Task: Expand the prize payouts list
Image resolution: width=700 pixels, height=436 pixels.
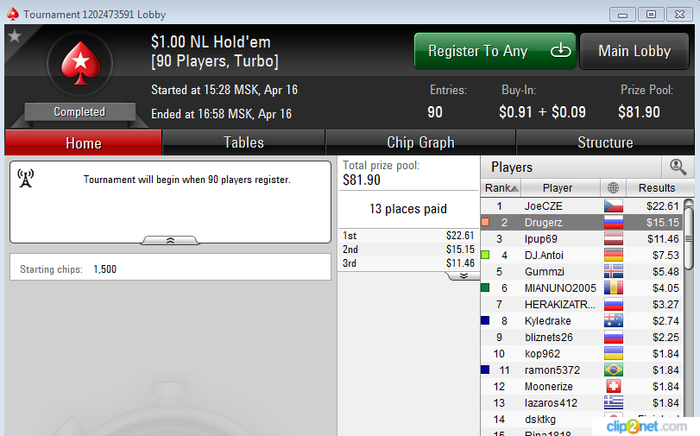Action: 463,276
